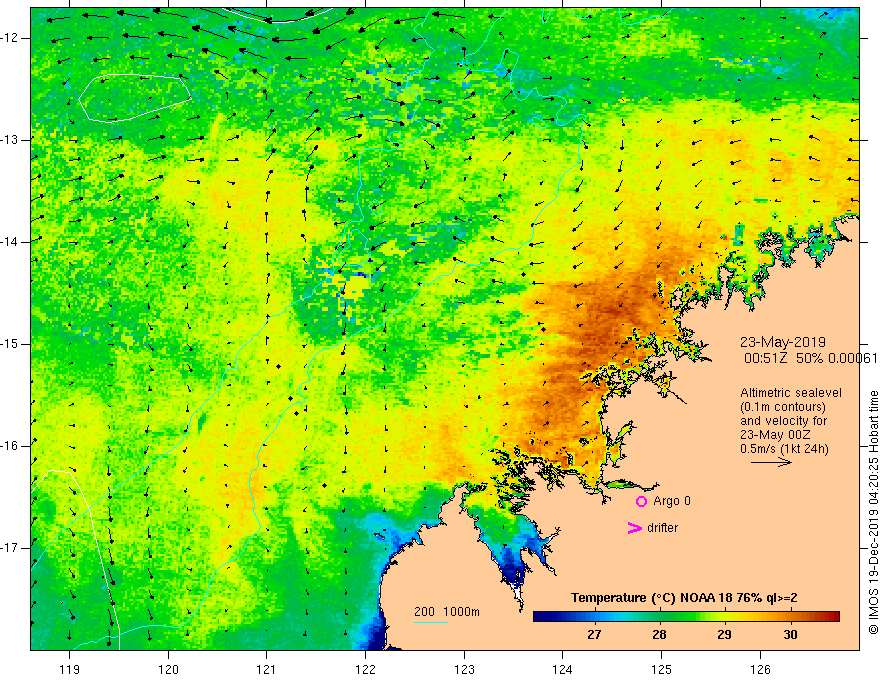Viewport: 880px width, 680px height.
Task: Click the '23-May 00Z' caption line
Action: (775, 435)
